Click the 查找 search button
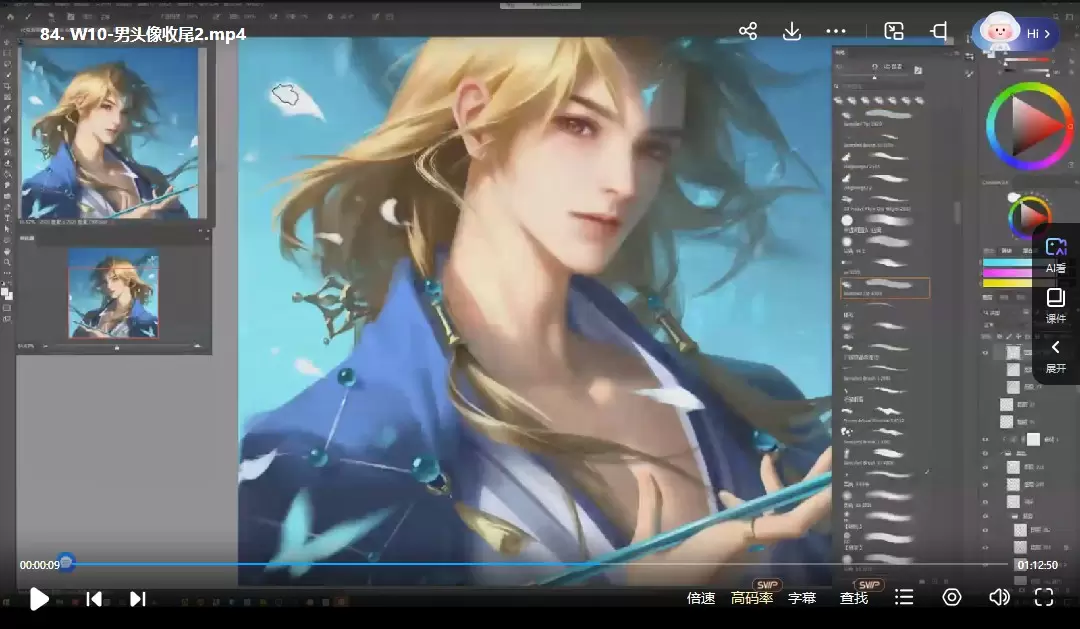 (x=854, y=598)
